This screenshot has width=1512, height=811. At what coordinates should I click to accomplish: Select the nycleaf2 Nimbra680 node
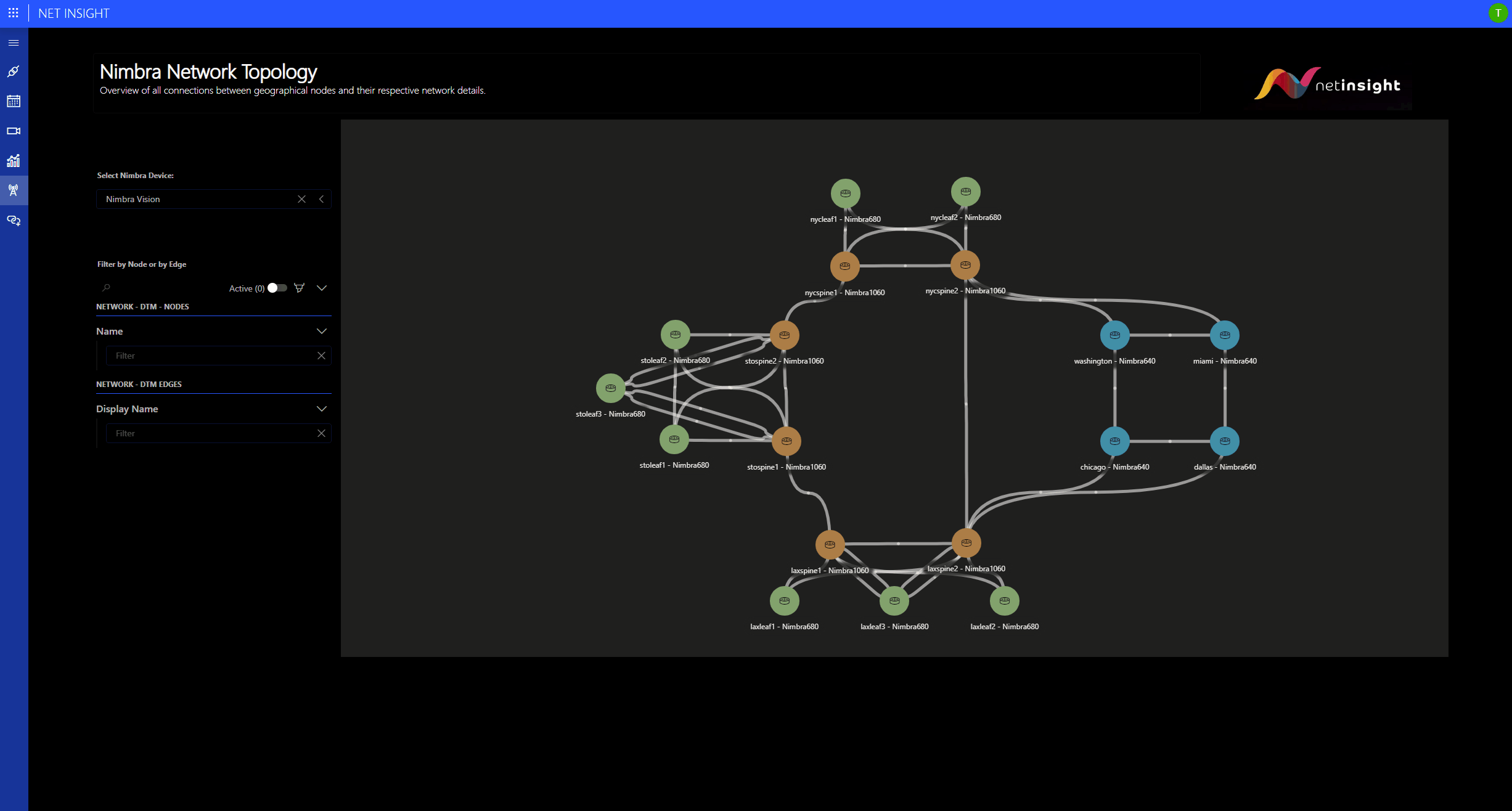coord(965,192)
